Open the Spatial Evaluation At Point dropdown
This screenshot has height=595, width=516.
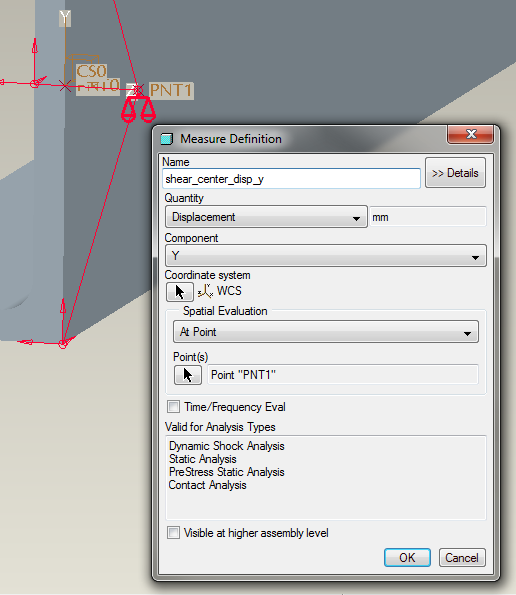pos(326,332)
